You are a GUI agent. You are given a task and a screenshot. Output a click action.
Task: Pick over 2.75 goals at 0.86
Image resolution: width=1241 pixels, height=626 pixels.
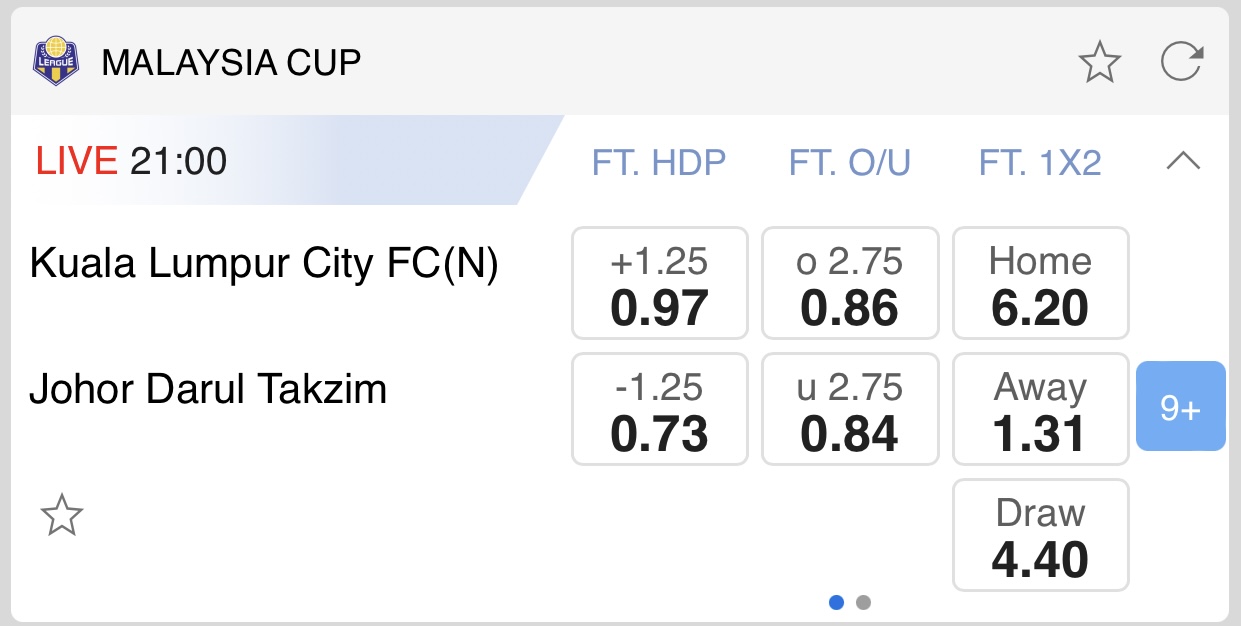850,283
